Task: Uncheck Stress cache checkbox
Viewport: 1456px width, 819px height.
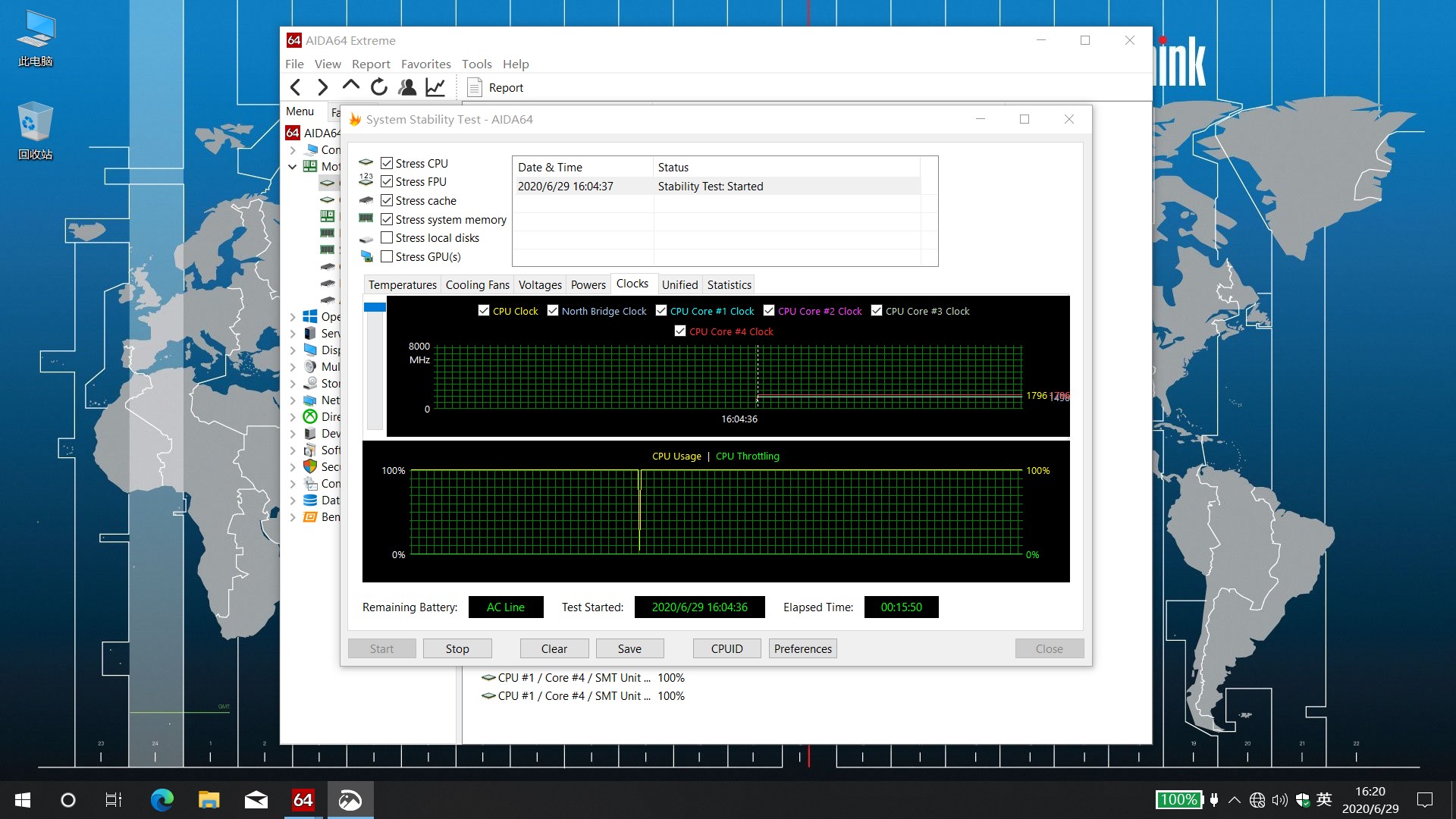Action: (387, 200)
